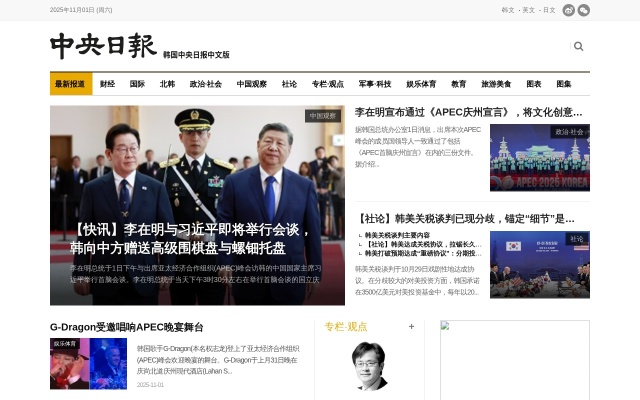This screenshot has width=640, height=400.
Task: Open the 北韩 menu item
Action: (167, 84)
